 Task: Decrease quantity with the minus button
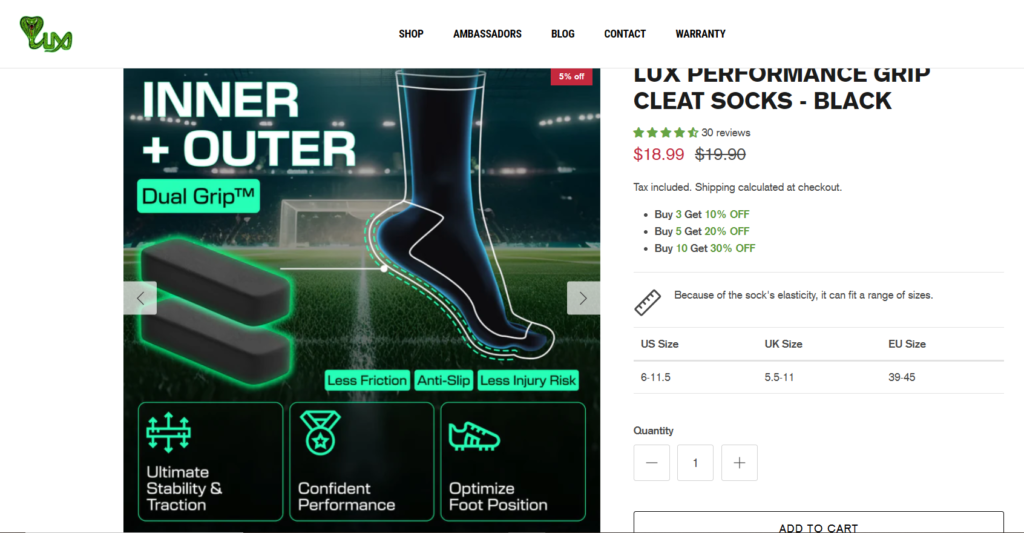point(651,462)
